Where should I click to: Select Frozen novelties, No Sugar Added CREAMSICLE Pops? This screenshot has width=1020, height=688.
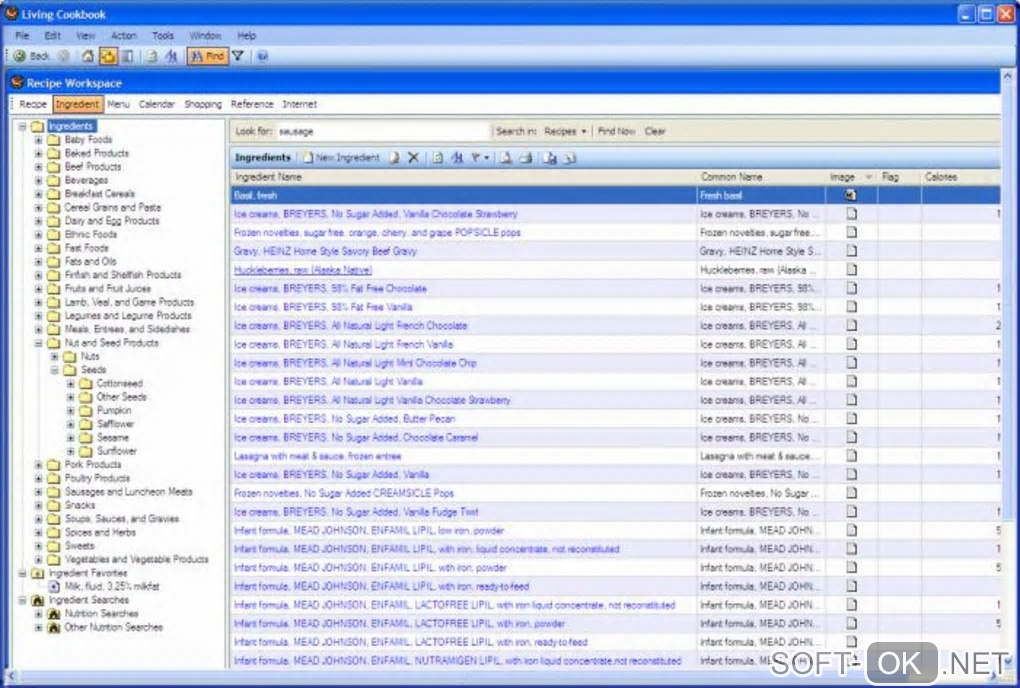(x=343, y=493)
